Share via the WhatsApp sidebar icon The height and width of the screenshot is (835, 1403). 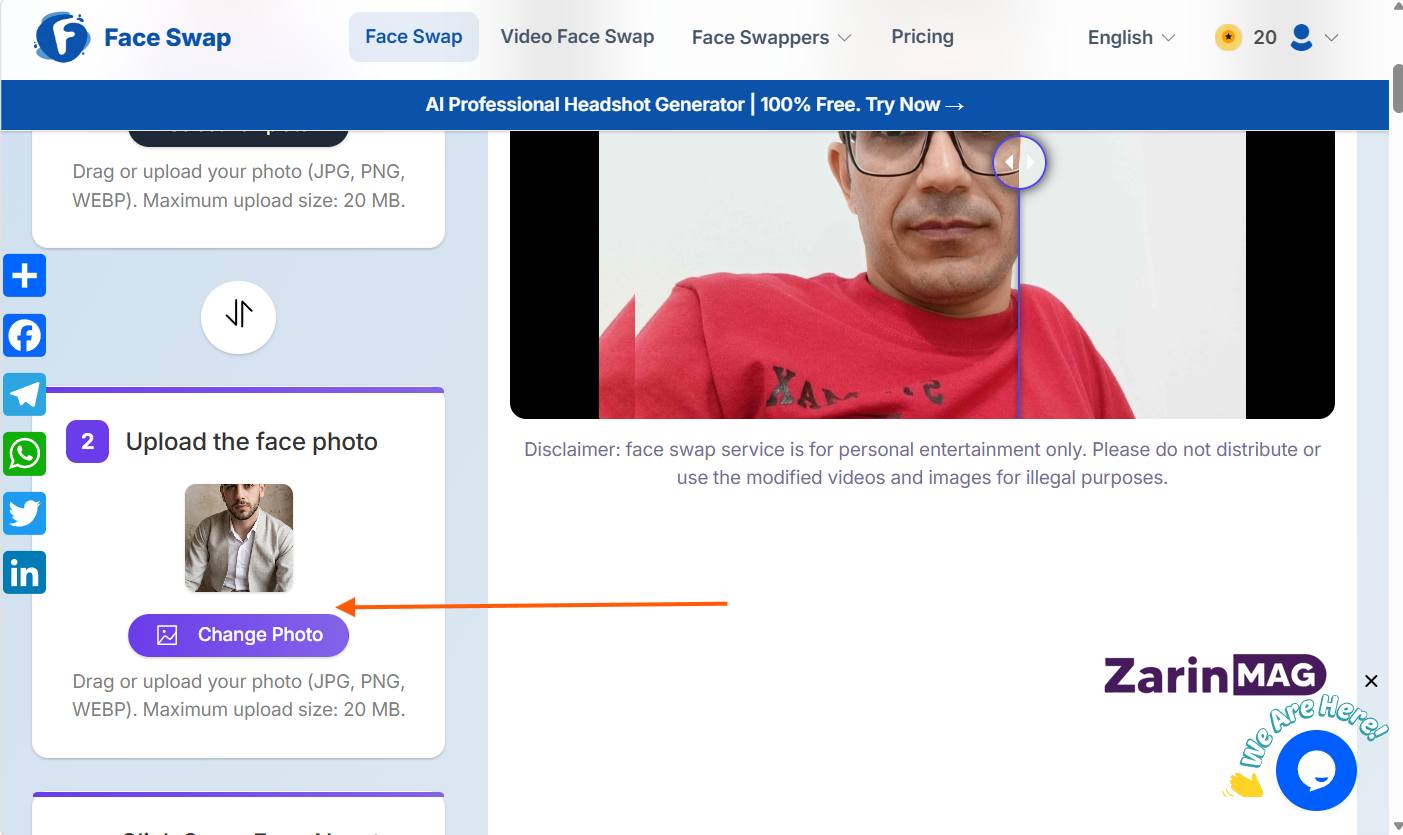[24, 454]
